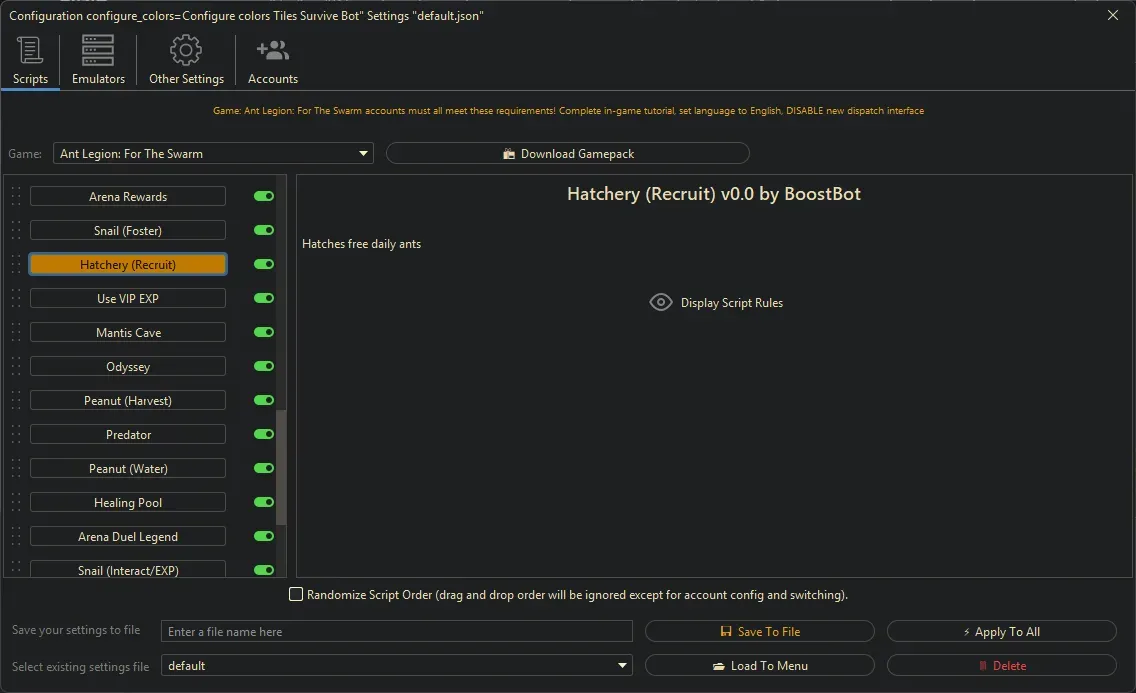Click drag handle beside Peanut (Water)
The width and height of the screenshot is (1136, 693).
[16, 469]
